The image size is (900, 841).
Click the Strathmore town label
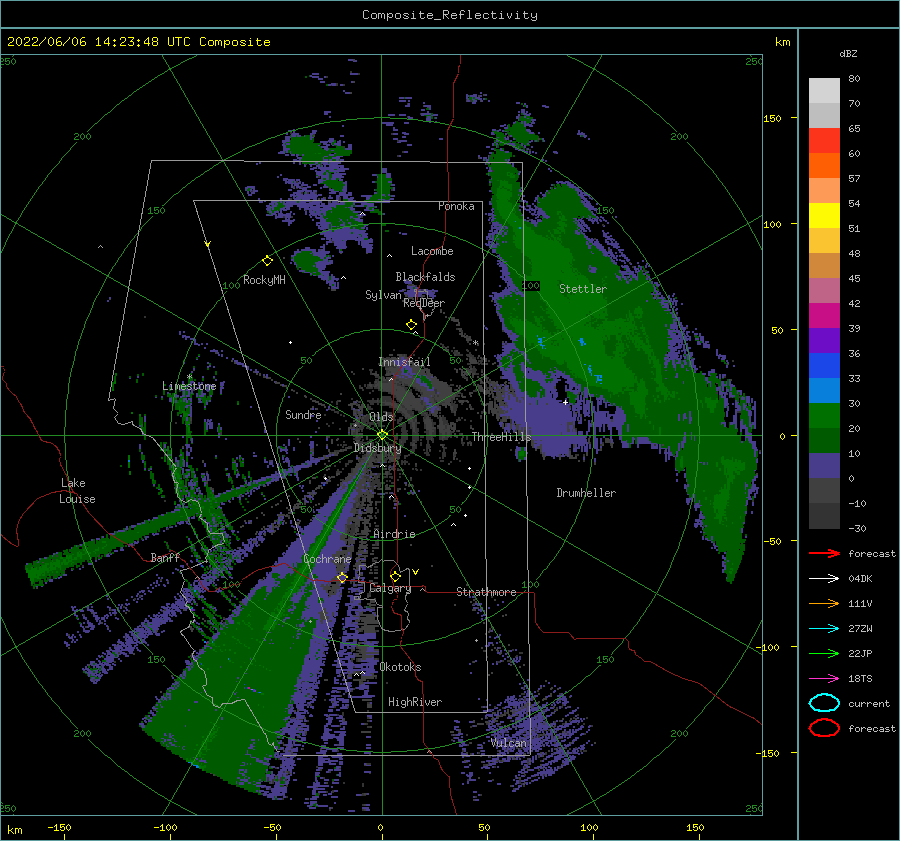pos(486,592)
